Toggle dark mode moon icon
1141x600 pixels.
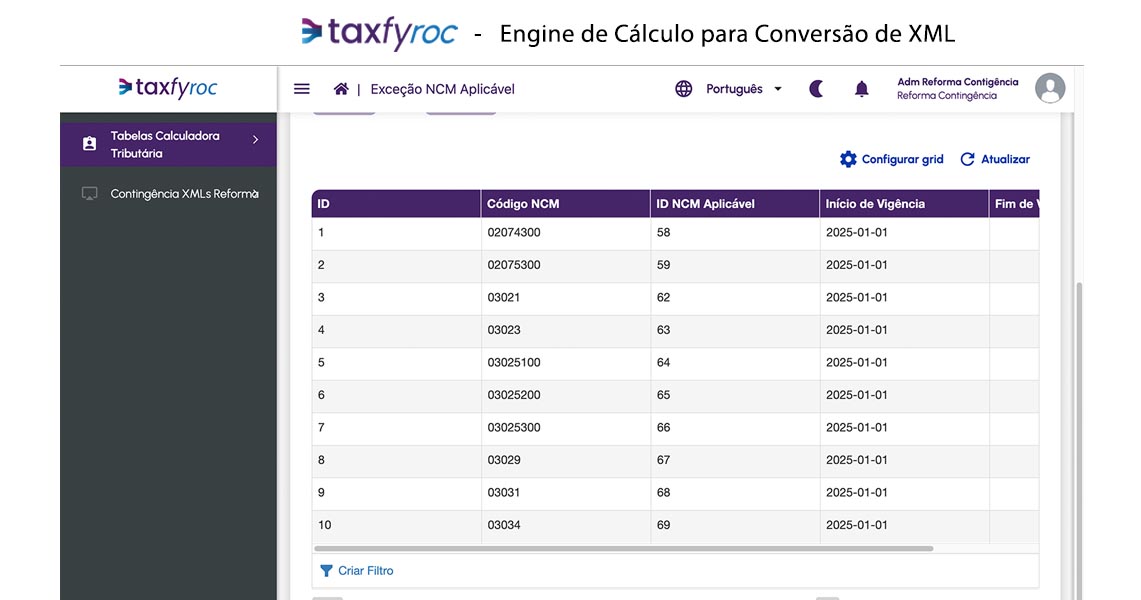816,89
